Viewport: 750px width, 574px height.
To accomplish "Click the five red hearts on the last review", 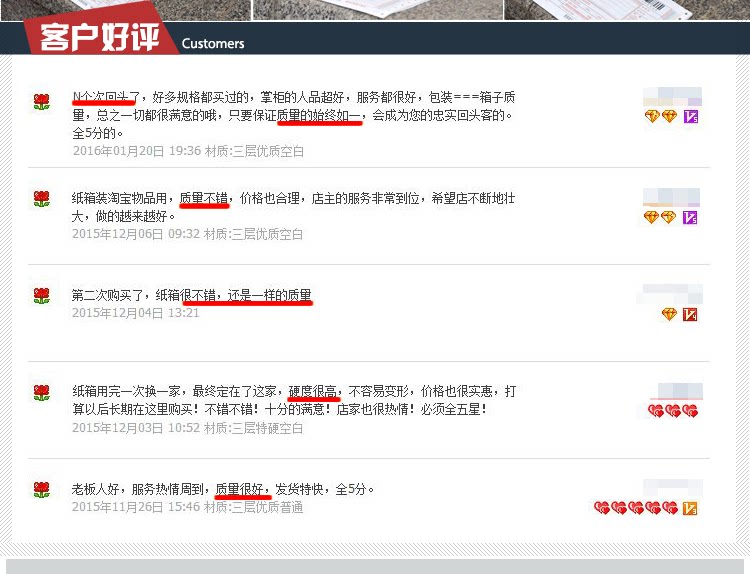I will (x=636, y=508).
